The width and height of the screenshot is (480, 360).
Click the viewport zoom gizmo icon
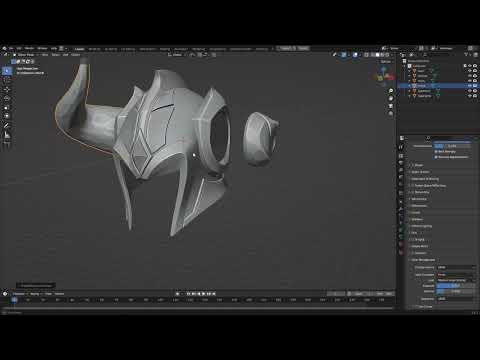391,91
